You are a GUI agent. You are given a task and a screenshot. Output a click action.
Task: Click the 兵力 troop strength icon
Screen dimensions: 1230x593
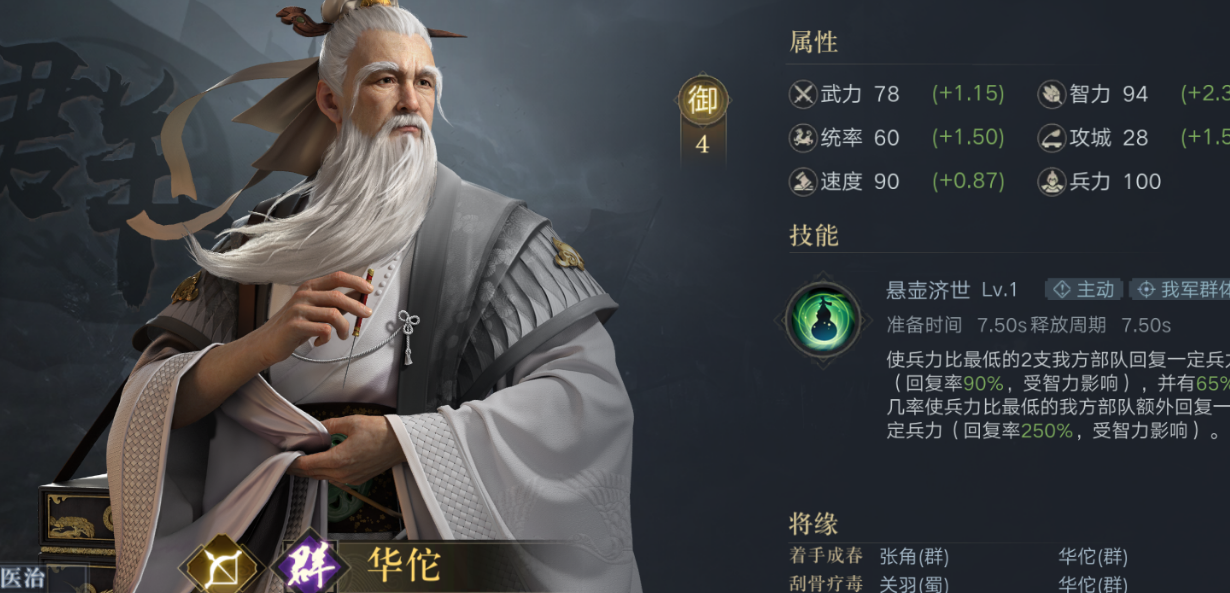pyautogui.click(x=1052, y=181)
